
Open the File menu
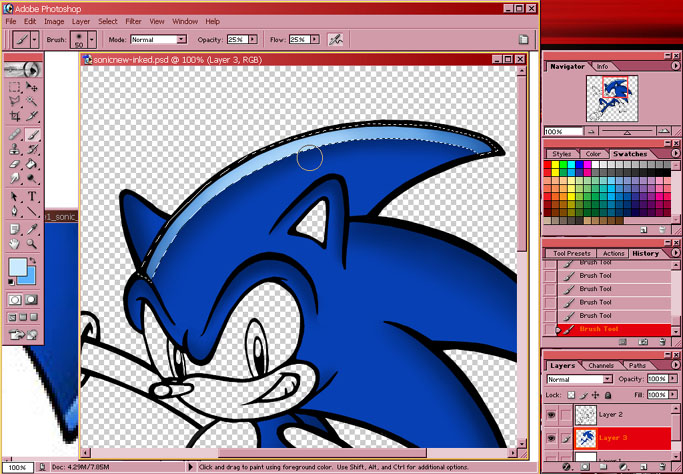pos(10,21)
